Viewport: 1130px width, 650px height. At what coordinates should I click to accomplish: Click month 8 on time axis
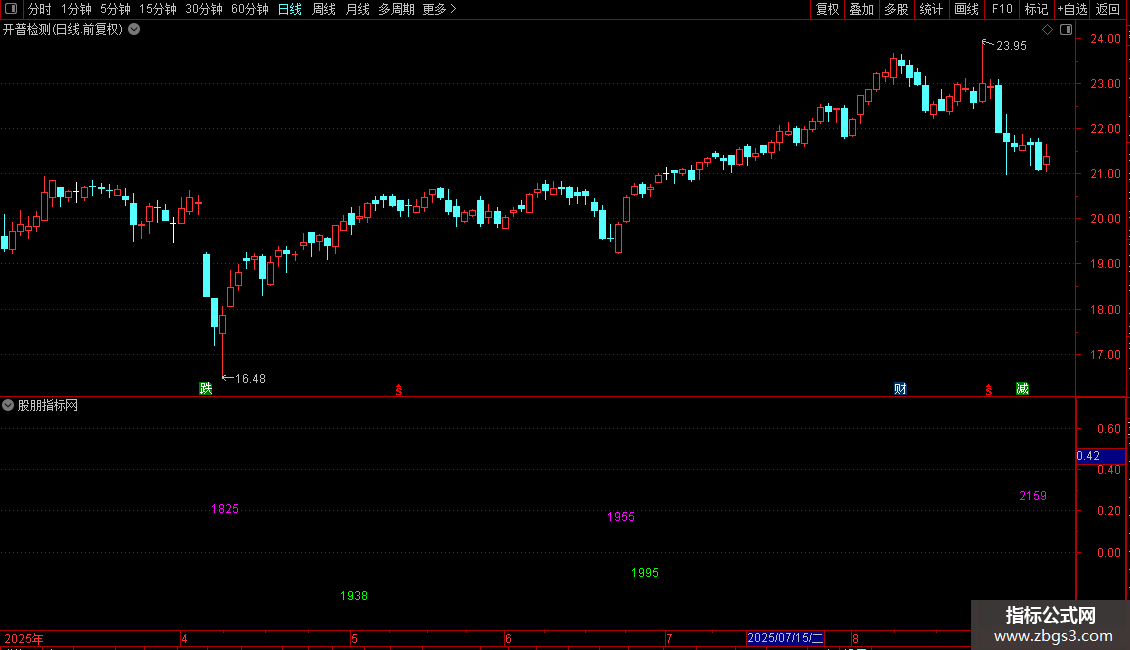(855, 638)
